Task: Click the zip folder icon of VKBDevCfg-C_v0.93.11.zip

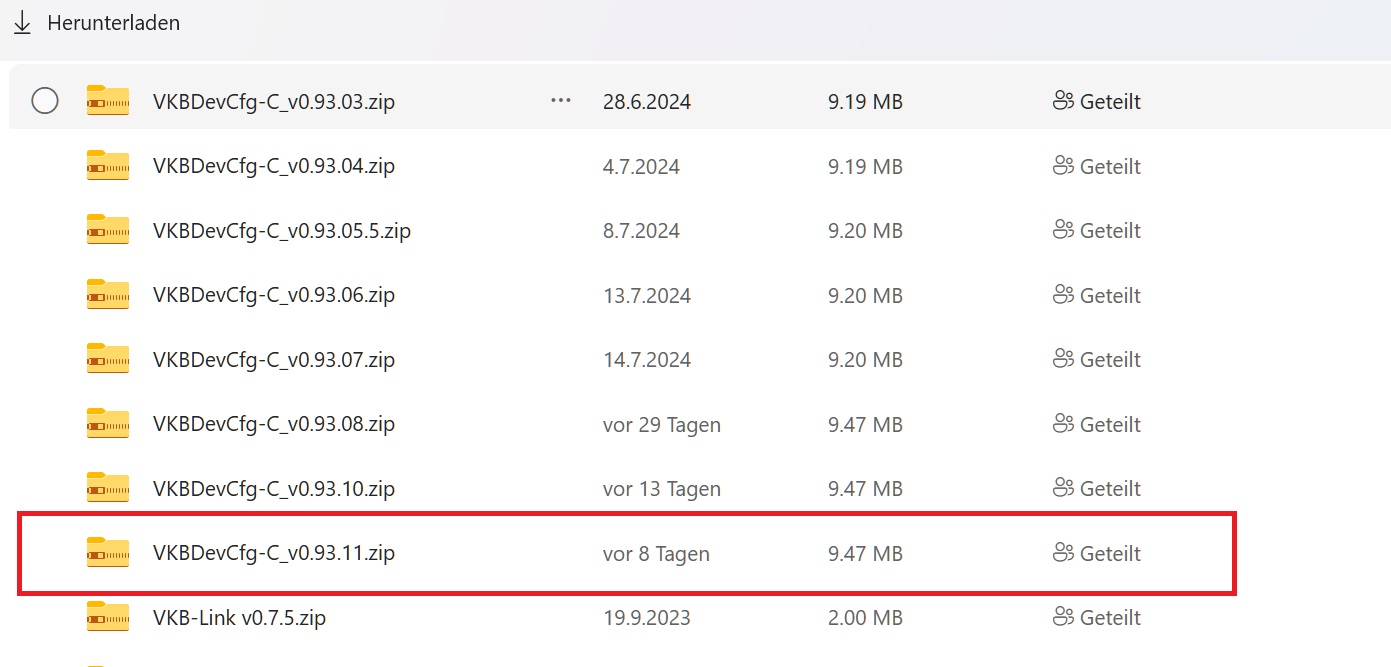Action: 108,553
